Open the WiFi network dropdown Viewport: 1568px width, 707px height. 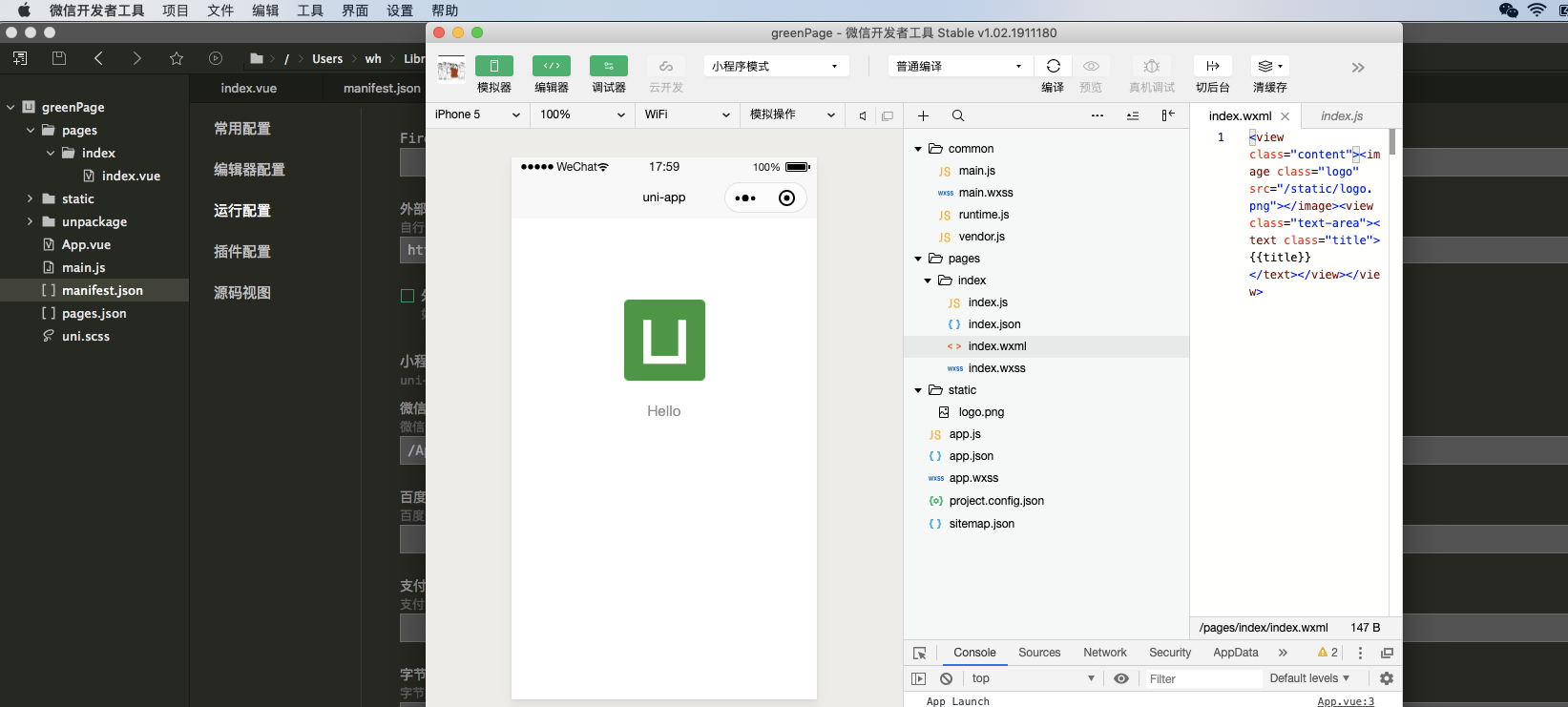[687, 114]
